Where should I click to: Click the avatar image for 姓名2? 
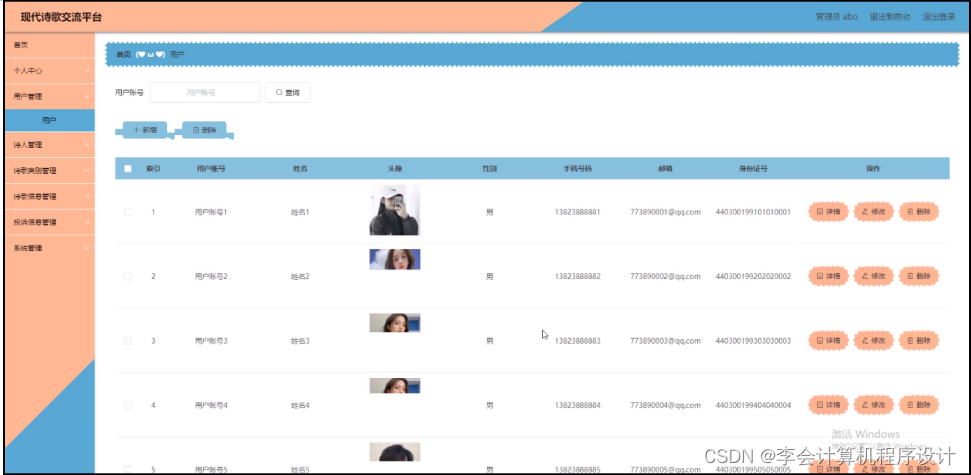point(395,259)
